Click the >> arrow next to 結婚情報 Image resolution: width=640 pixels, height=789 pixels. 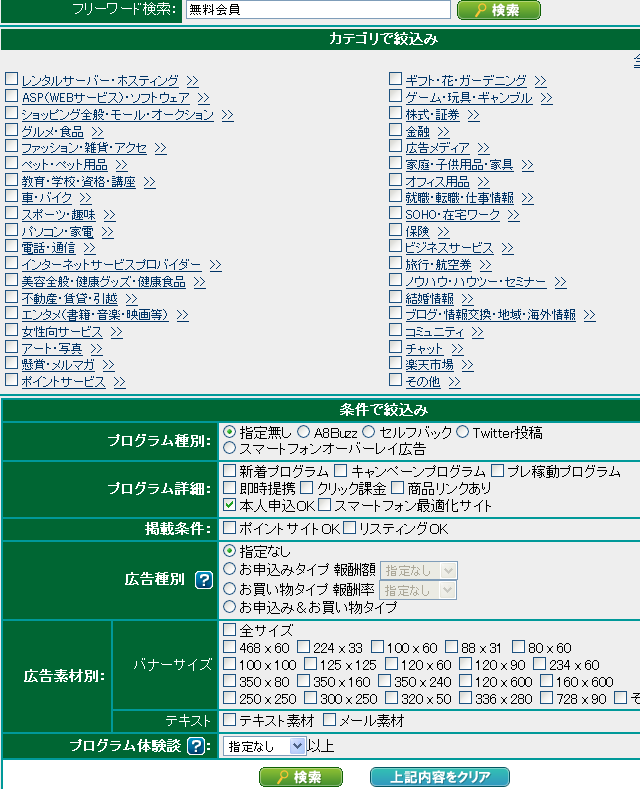(x=467, y=299)
